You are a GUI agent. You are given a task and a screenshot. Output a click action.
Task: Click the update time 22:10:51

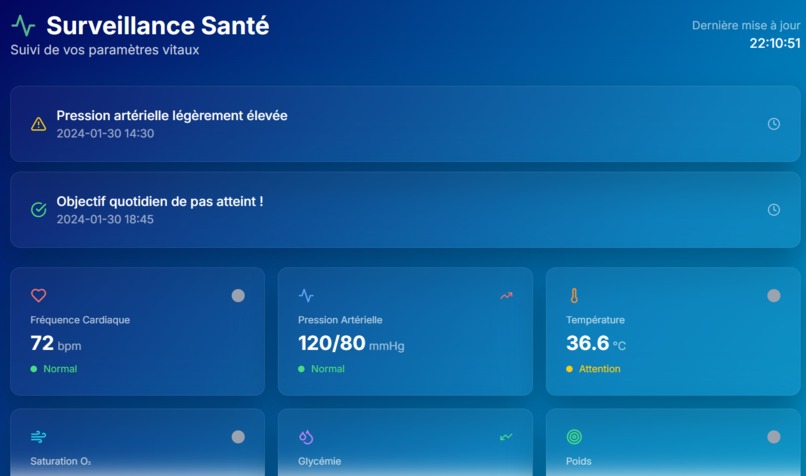775,43
